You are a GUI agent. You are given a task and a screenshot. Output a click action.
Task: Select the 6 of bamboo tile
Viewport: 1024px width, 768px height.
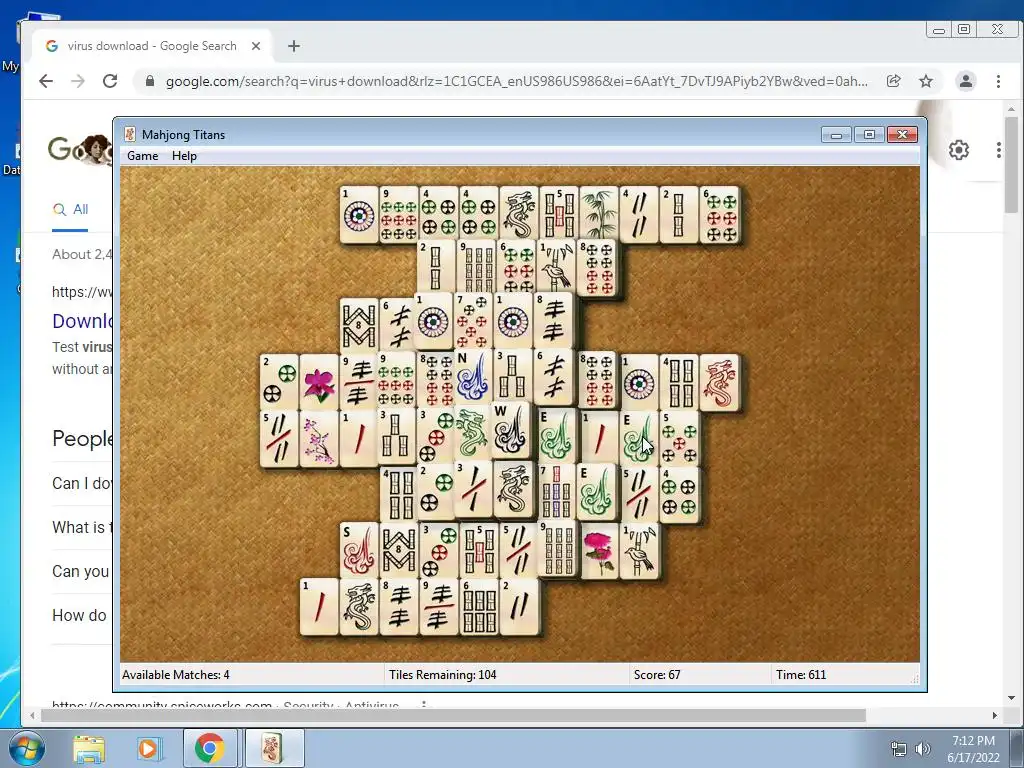[x=479, y=607]
